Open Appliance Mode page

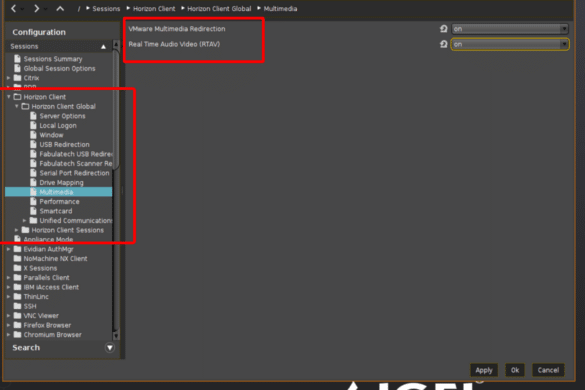point(48,239)
